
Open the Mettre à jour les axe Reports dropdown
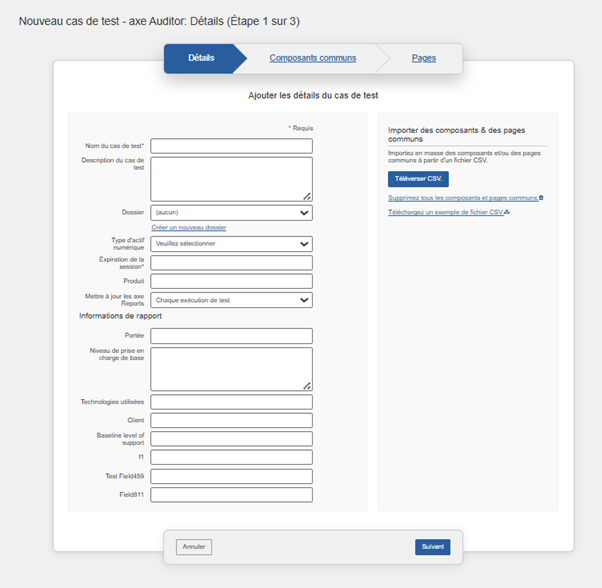[231, 300]
